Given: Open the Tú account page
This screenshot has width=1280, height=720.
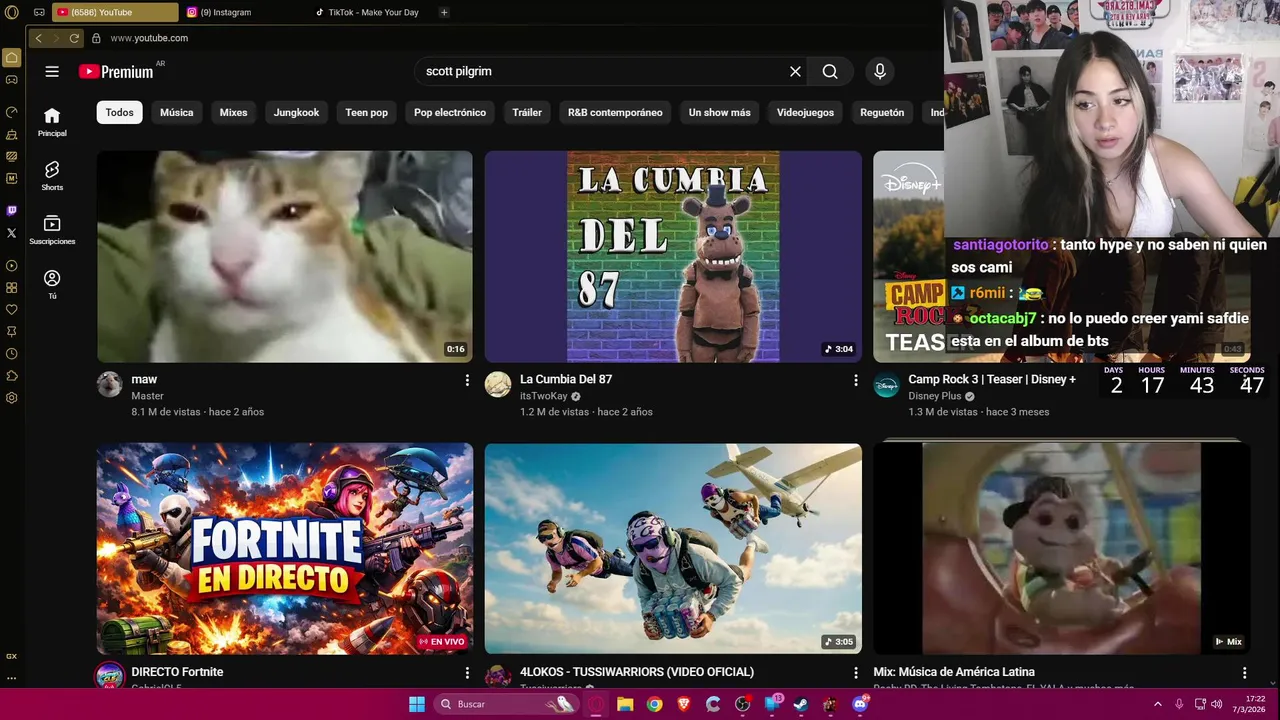Looking at the screenshot, I should (52, 284).
